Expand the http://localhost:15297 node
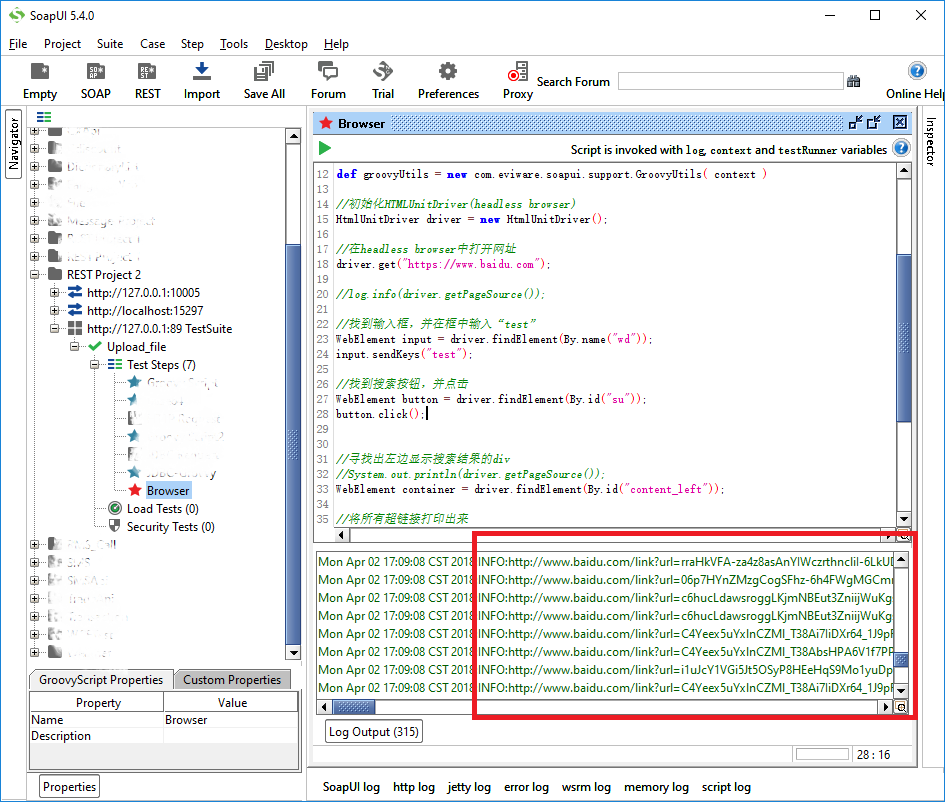The height and width of the screenshot is (802, 945). tap(55, 311)
